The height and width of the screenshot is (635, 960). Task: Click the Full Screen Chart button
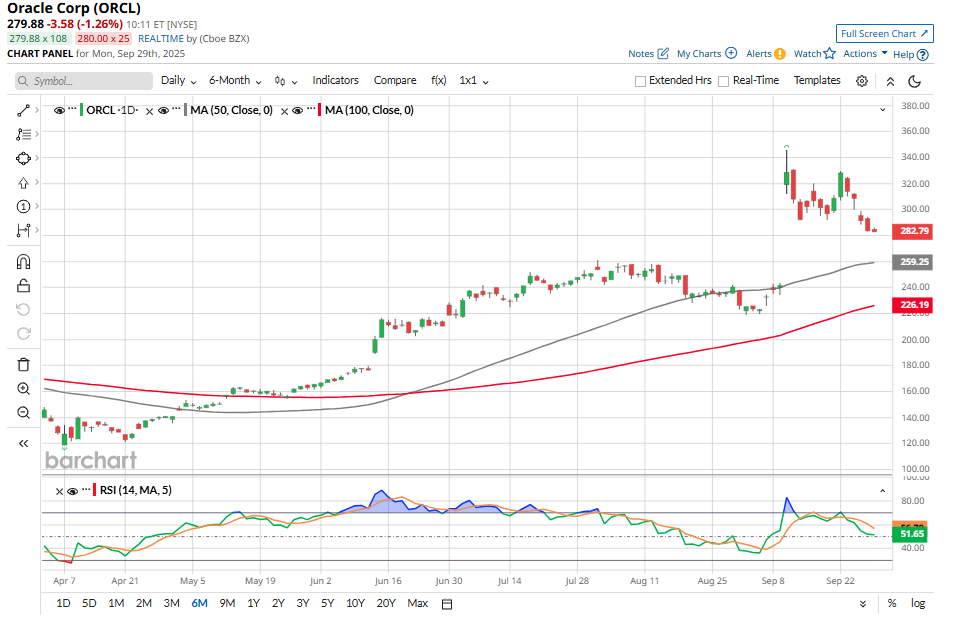[x=885, y=33]
